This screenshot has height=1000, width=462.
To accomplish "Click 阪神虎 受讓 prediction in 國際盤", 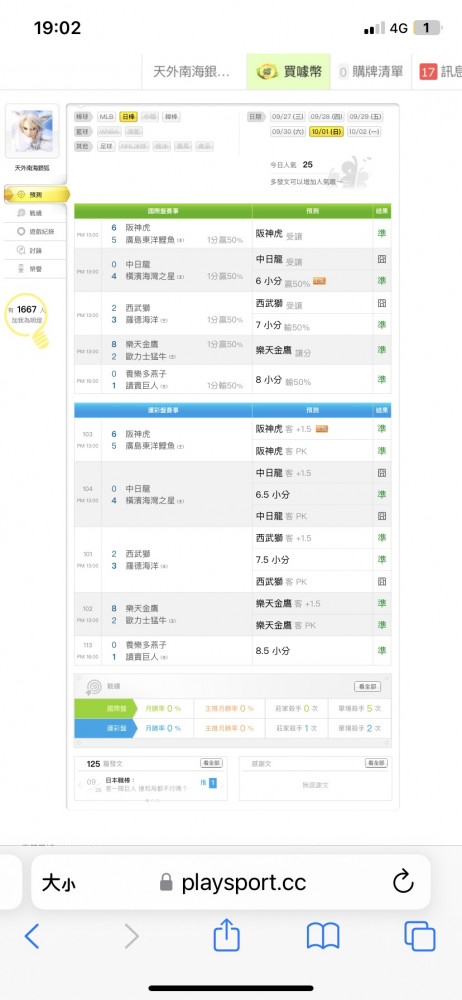I will tap(279, 234).
